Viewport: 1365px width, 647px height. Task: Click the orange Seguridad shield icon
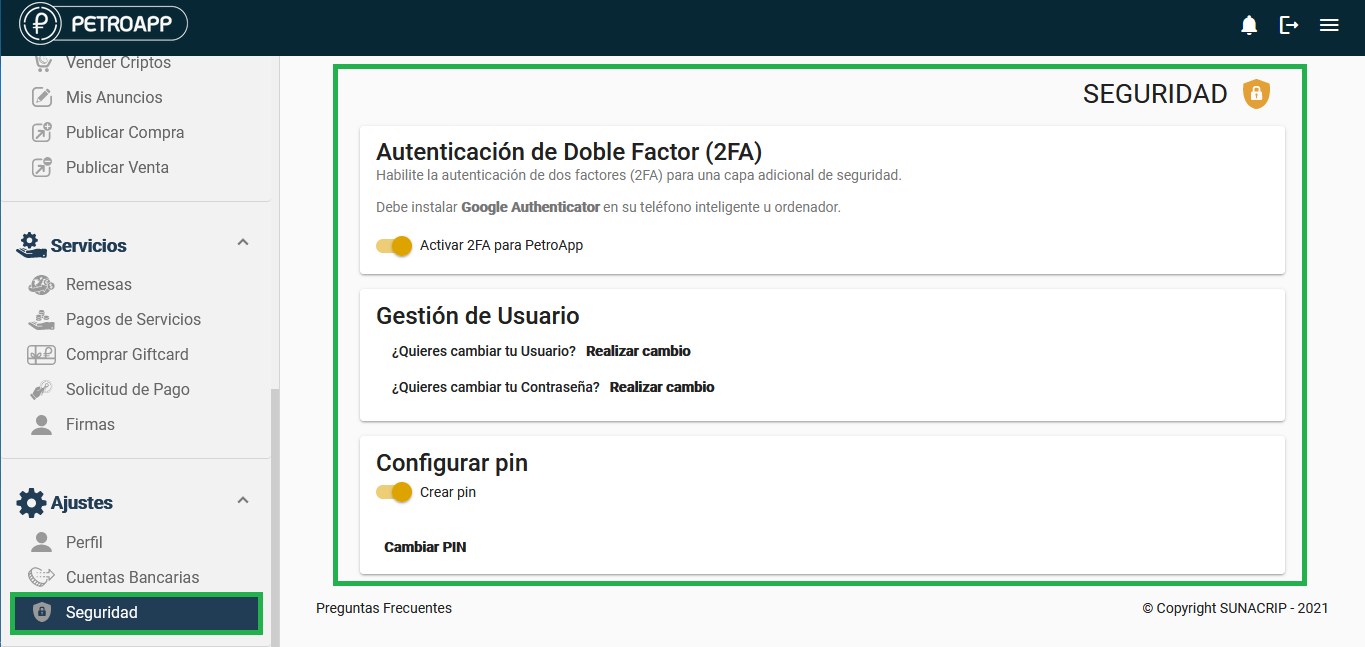coord(1256,94)
